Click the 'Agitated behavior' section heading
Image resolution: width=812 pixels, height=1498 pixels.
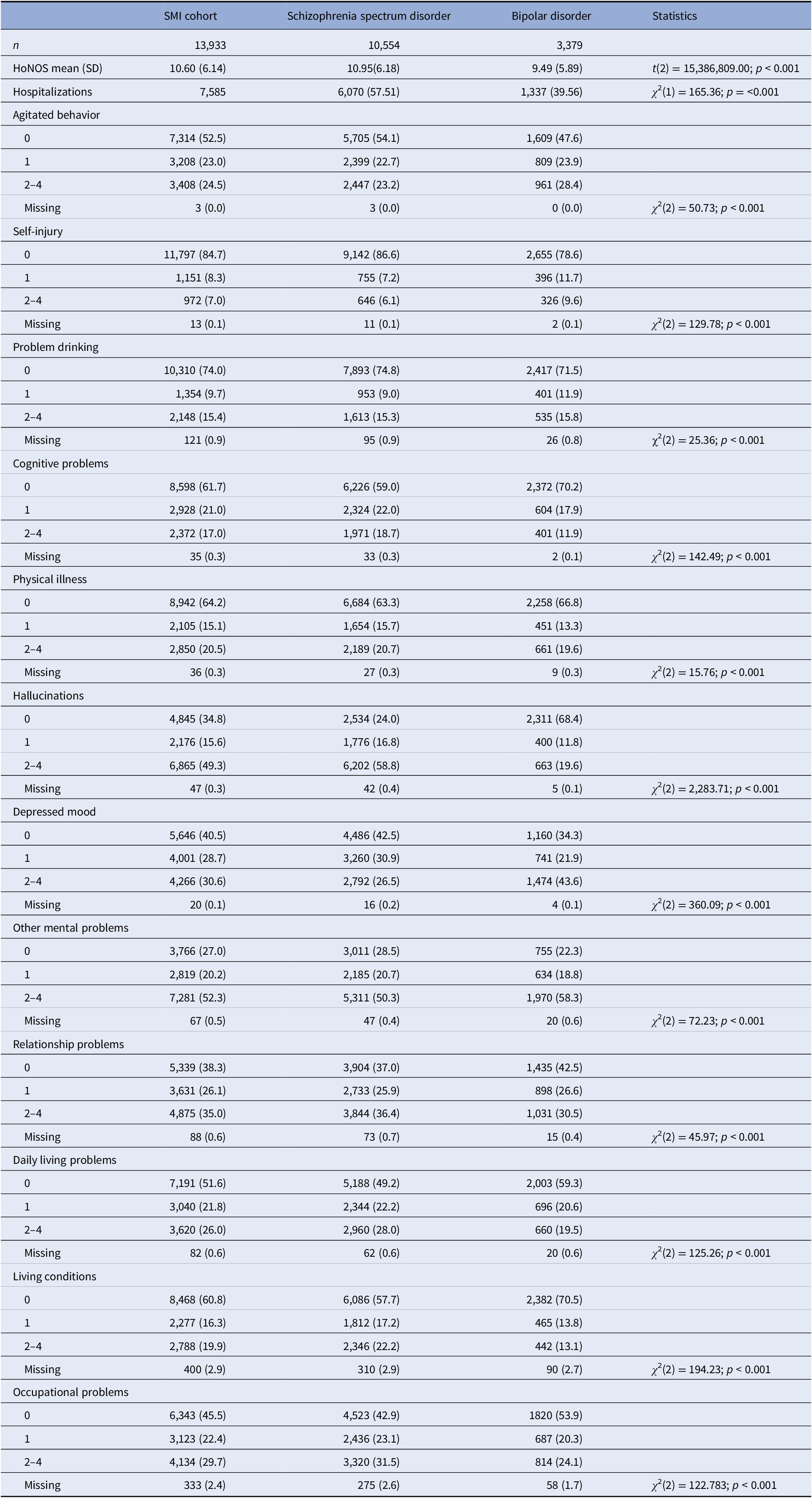point(57,115)
